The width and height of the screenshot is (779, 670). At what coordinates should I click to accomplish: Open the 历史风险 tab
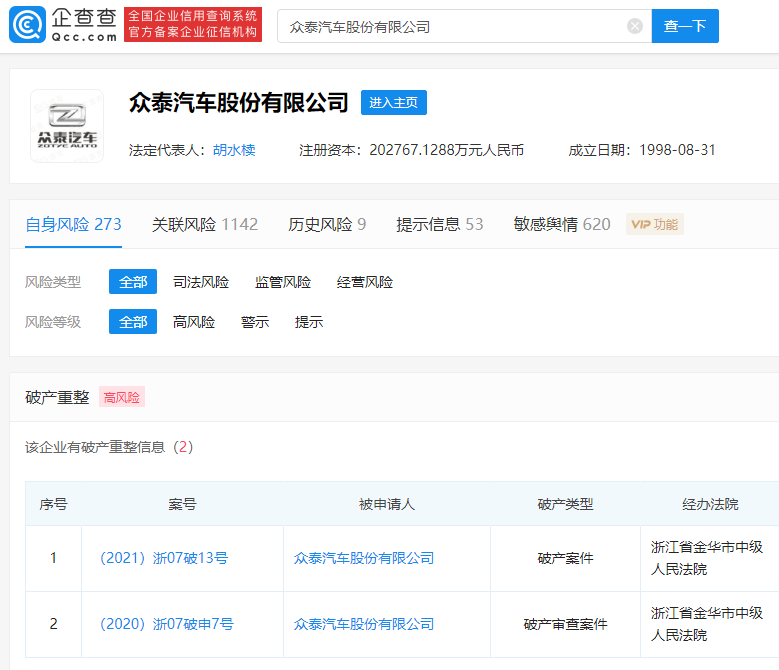tap(327, 224)
